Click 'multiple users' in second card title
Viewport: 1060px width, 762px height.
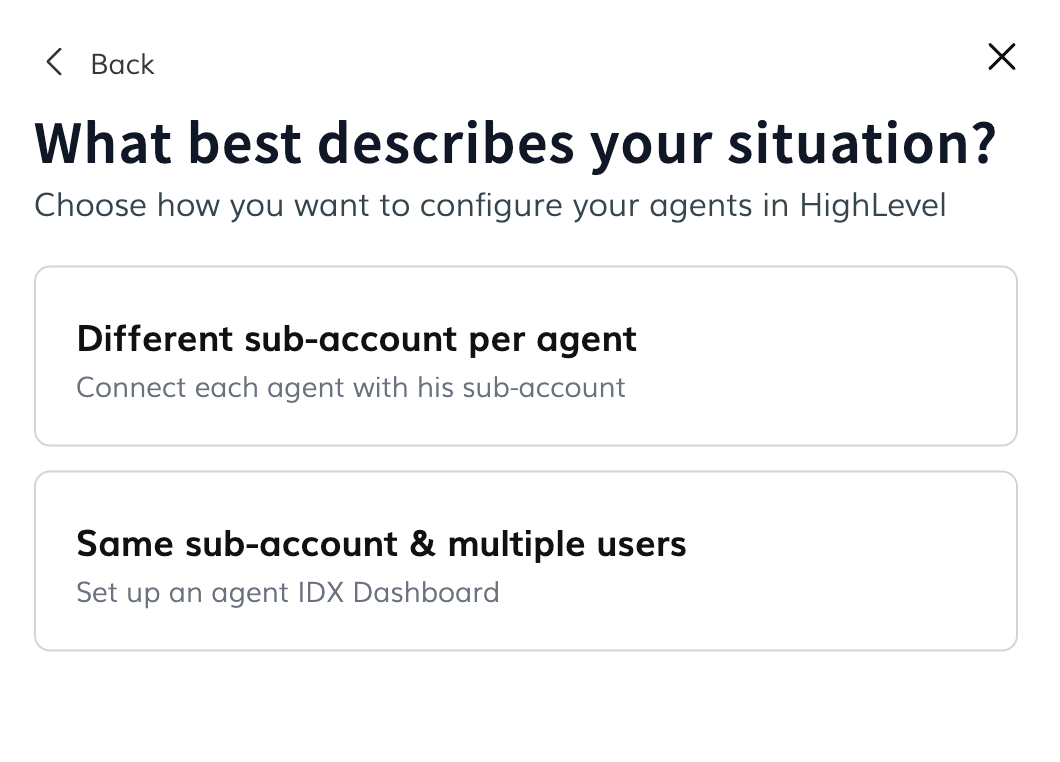coord(567,544)
